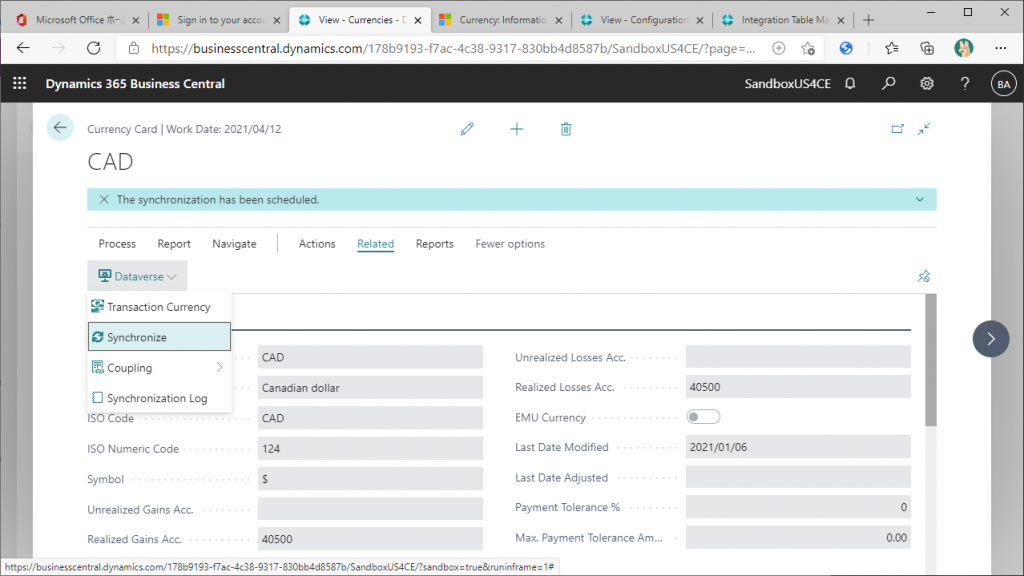Screen dimensions: 1024x576
Task: Click the ISO Code field
Action: (x=370, y=418)
